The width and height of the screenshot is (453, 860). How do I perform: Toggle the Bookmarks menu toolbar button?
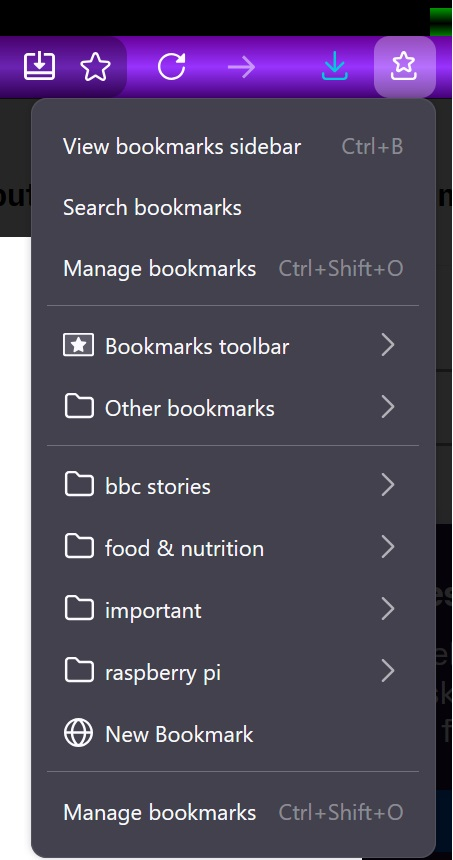point(405,67)
